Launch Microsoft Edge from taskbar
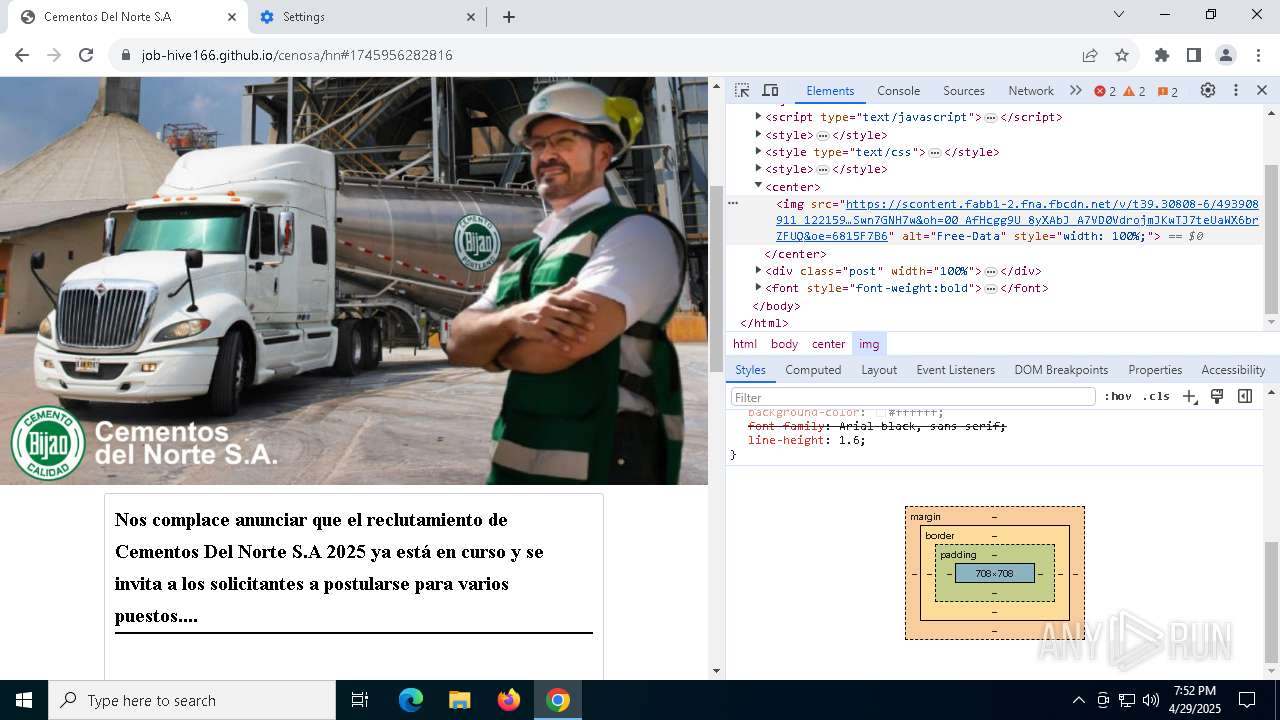 [x=411, y=700]
